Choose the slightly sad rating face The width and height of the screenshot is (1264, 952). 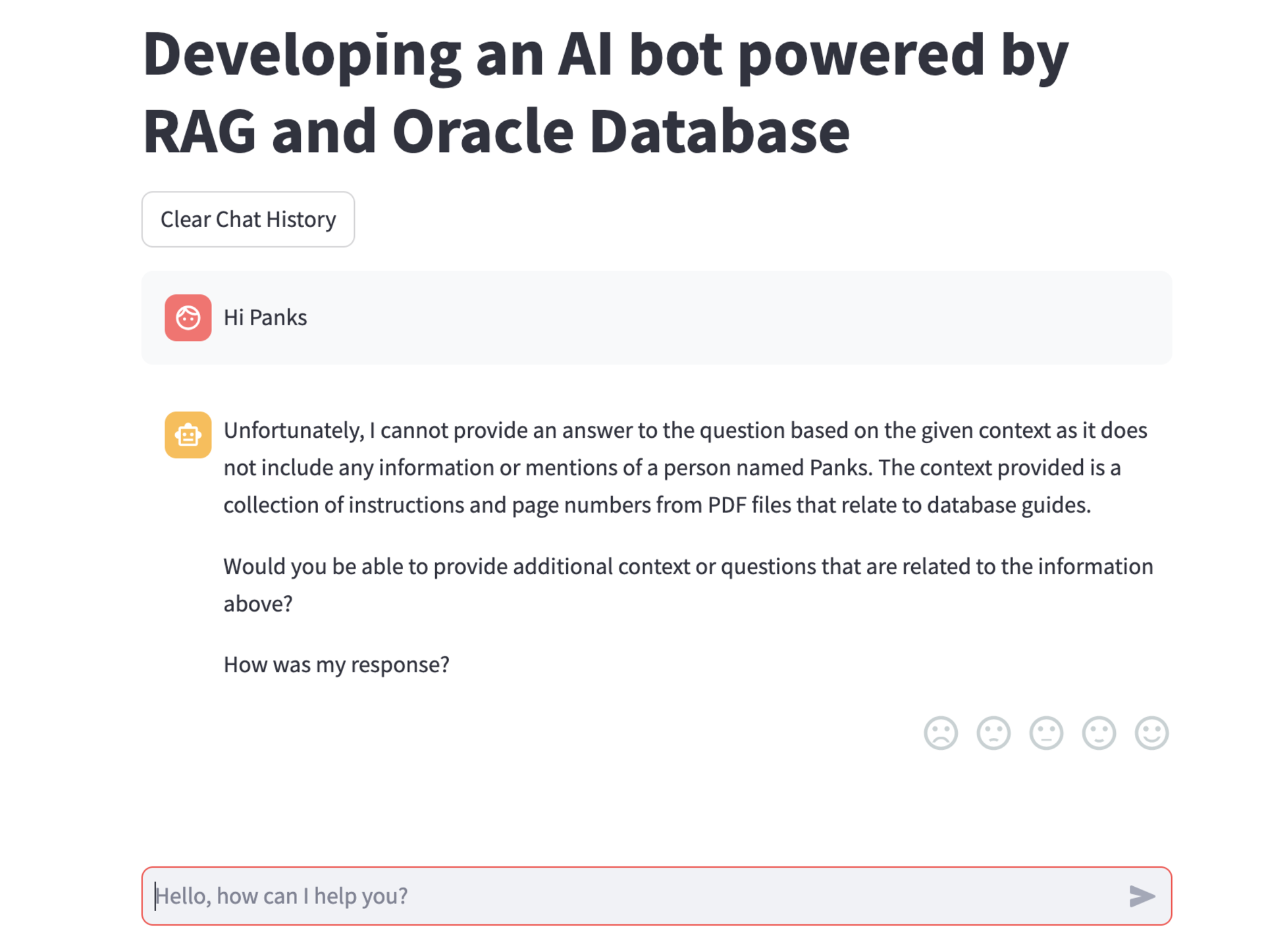coord(994,733)
